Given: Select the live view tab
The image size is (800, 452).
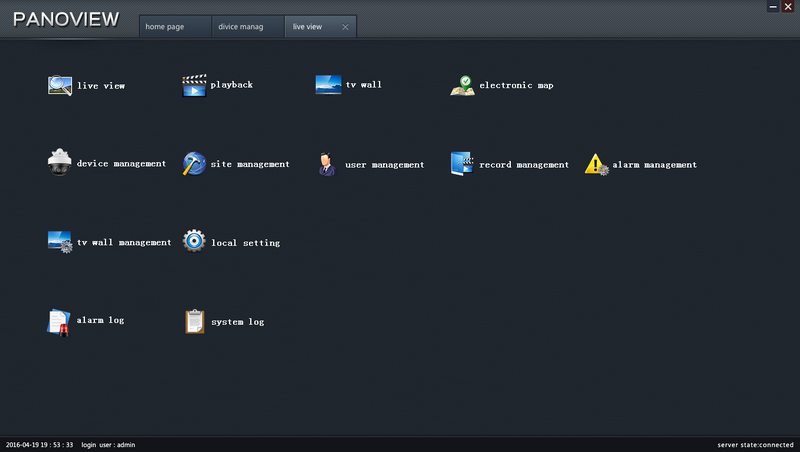Looking at the screenshot, I should point(311,27).
